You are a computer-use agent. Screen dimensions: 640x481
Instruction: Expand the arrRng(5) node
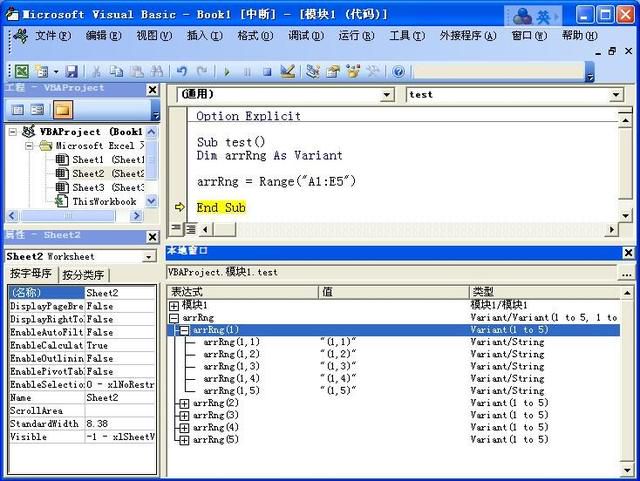[x=184, y=440]
